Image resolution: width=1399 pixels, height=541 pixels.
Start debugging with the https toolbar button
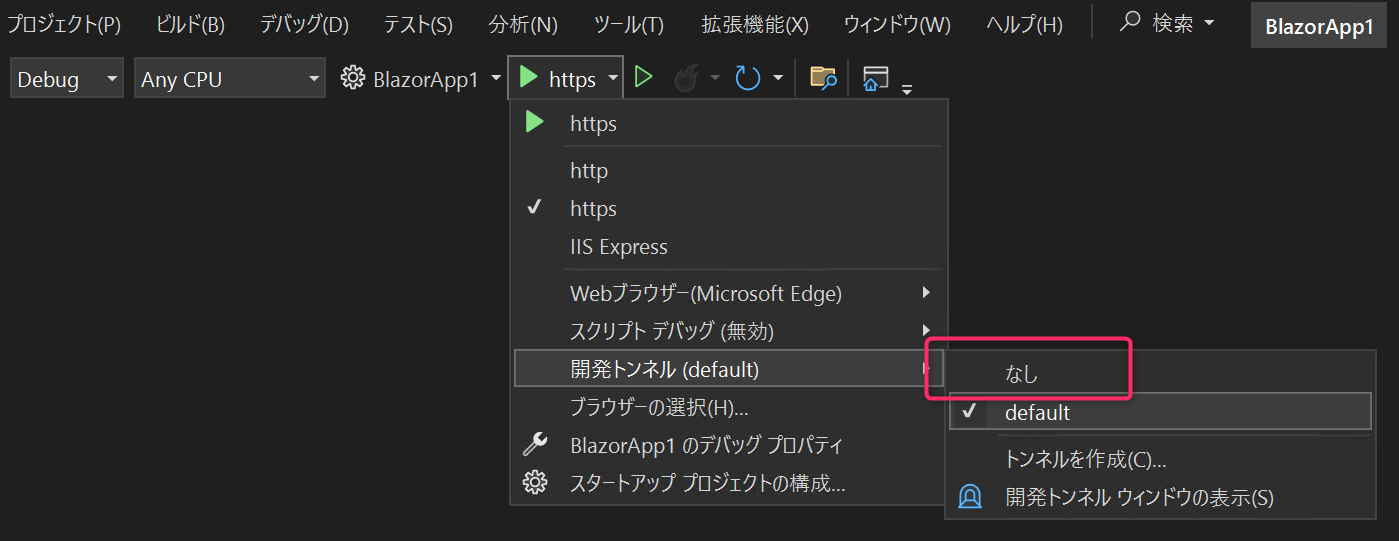coord(557,79)
